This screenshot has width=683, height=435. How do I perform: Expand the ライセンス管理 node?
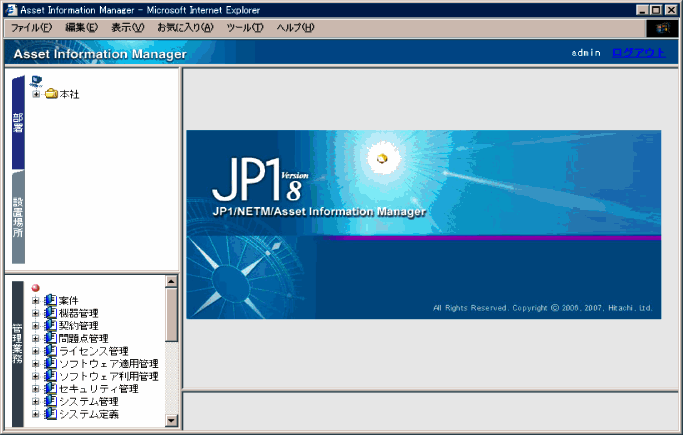pyautogui.click(x=36, y=351)
